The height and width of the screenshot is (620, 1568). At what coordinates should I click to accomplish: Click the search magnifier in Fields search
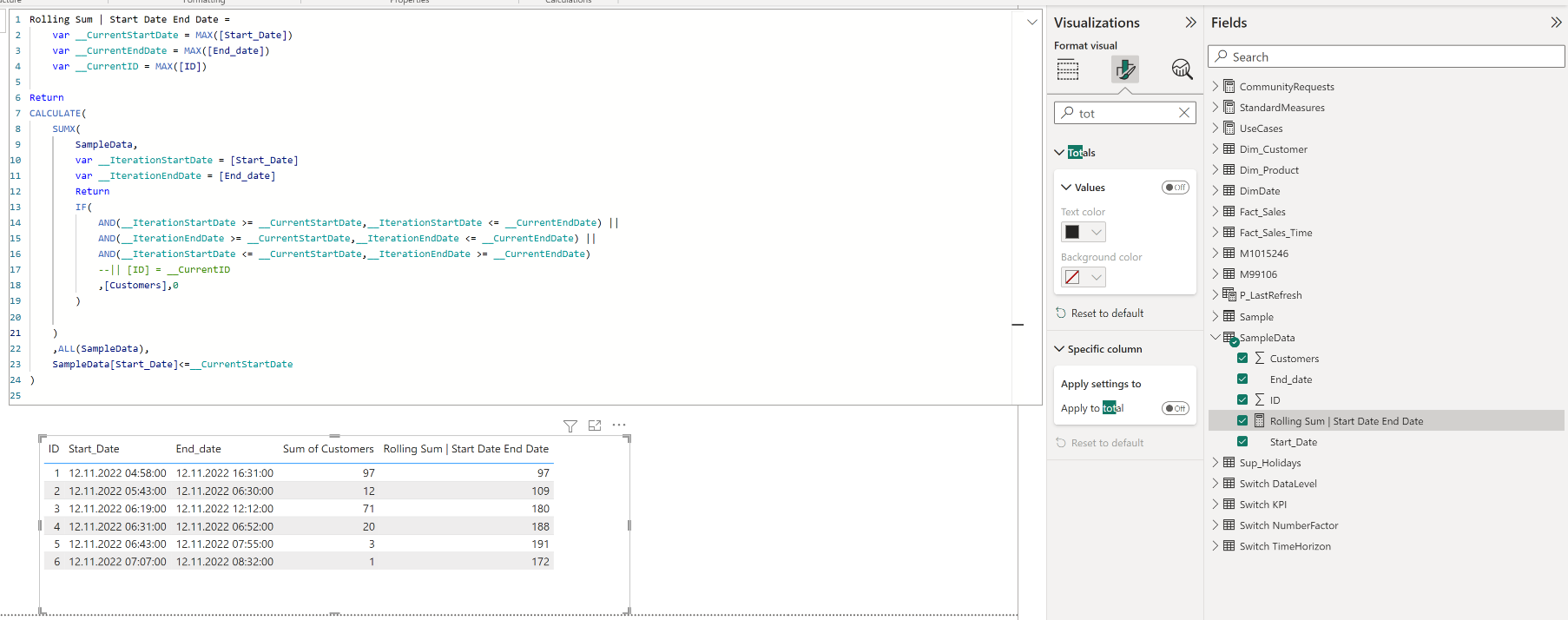click(x=1222, y=56)
